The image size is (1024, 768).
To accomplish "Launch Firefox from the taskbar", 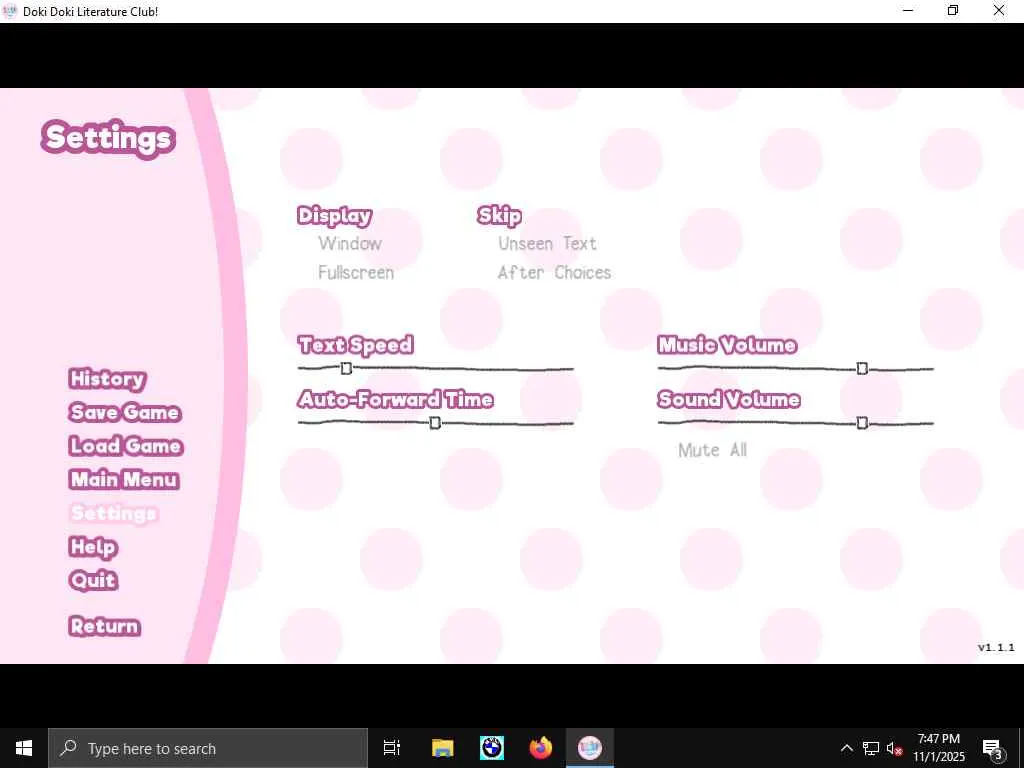I will 541,748.
